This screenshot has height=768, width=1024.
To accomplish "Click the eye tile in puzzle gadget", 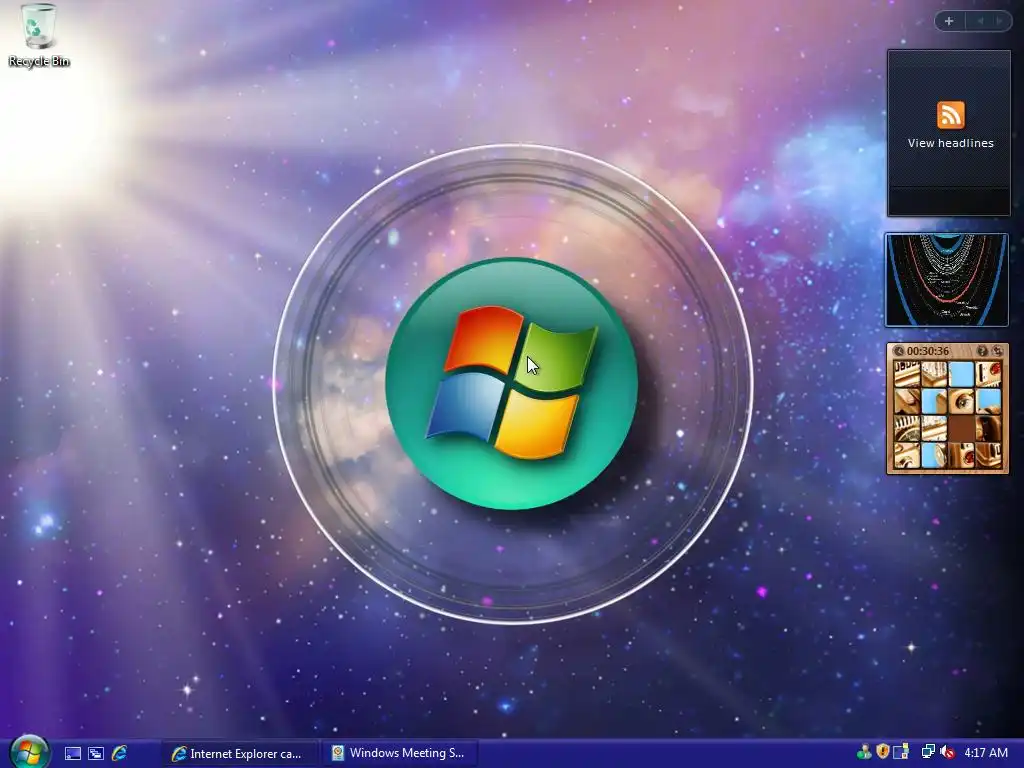I will click(961, 401).
